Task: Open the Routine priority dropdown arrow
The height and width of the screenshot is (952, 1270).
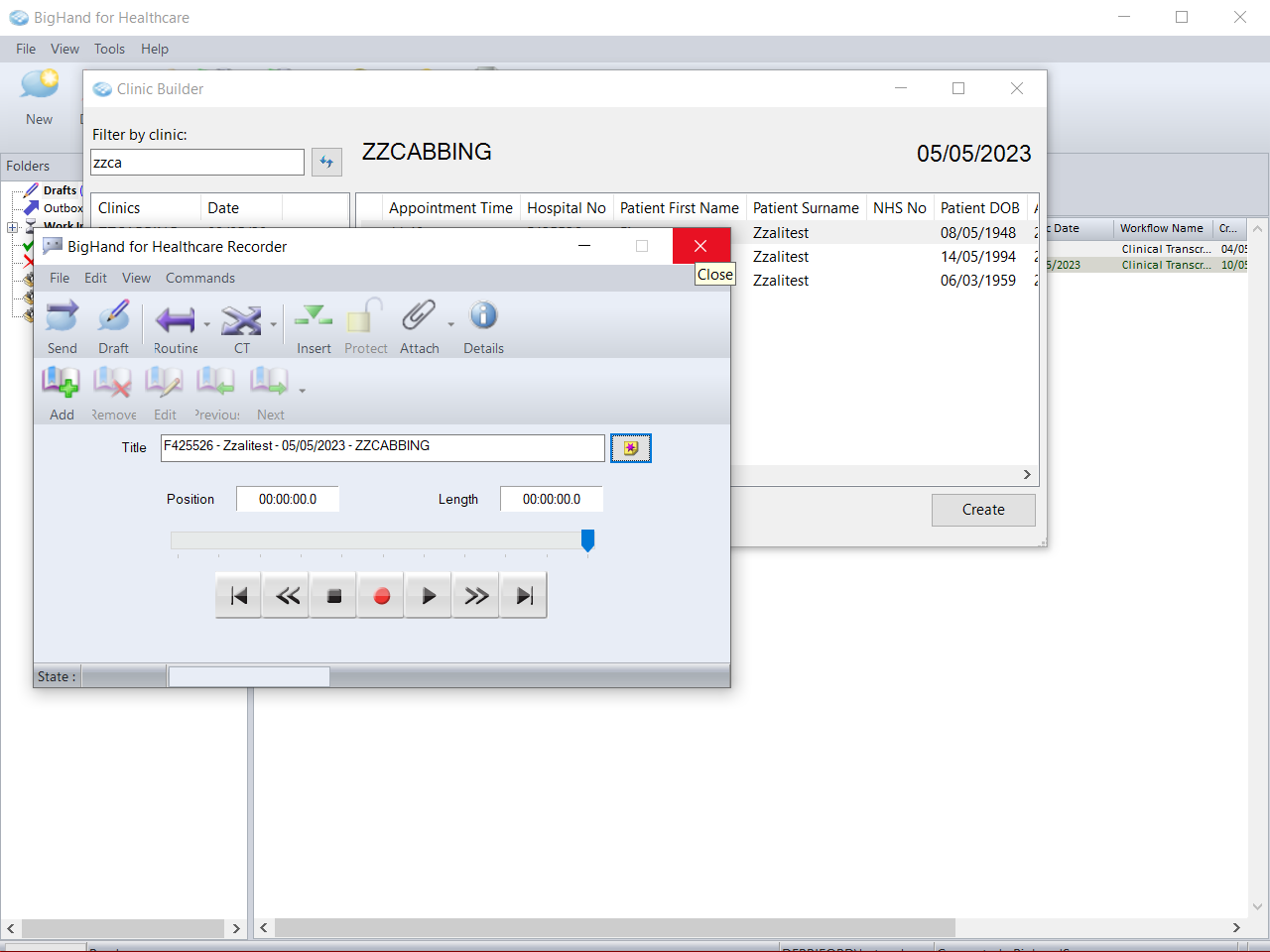Action: click(x=207, y=324)
